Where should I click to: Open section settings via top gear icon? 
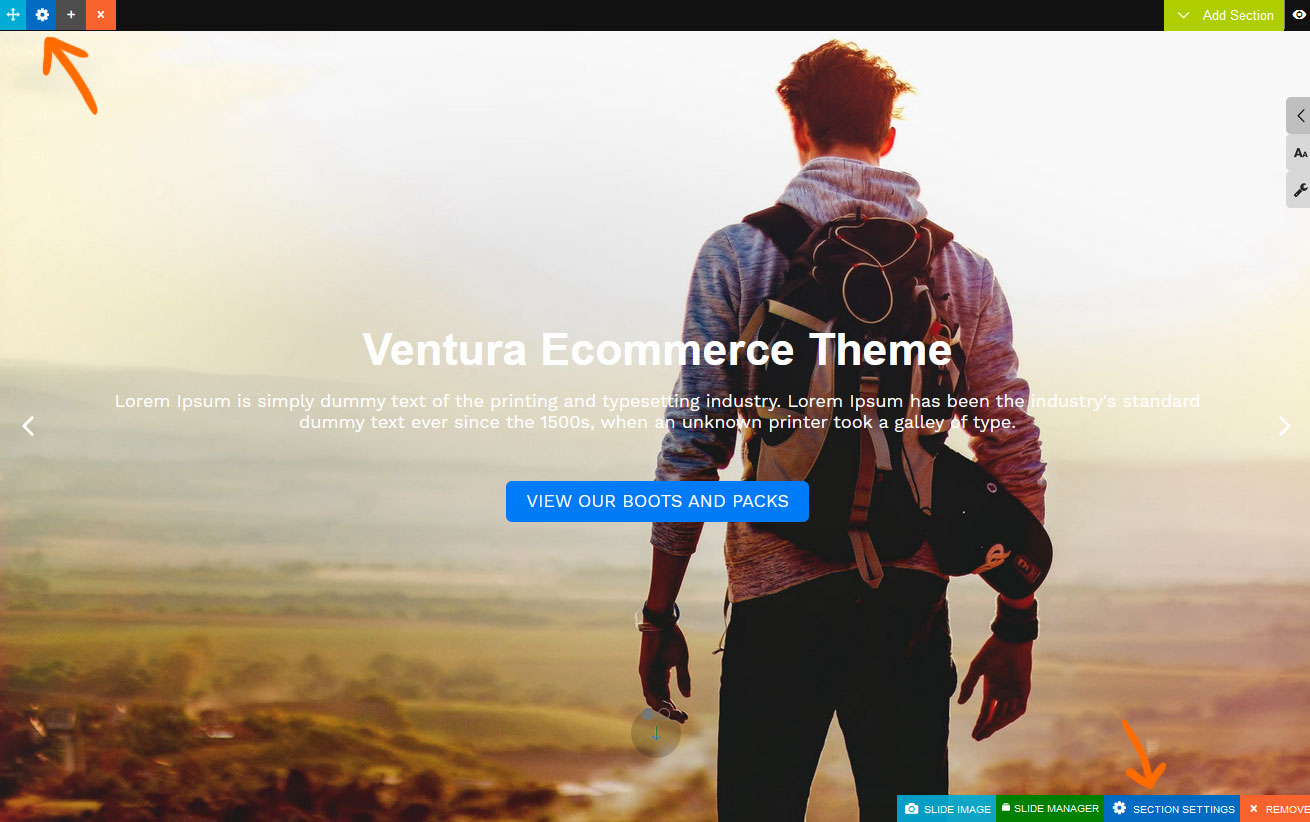[42, 15]
